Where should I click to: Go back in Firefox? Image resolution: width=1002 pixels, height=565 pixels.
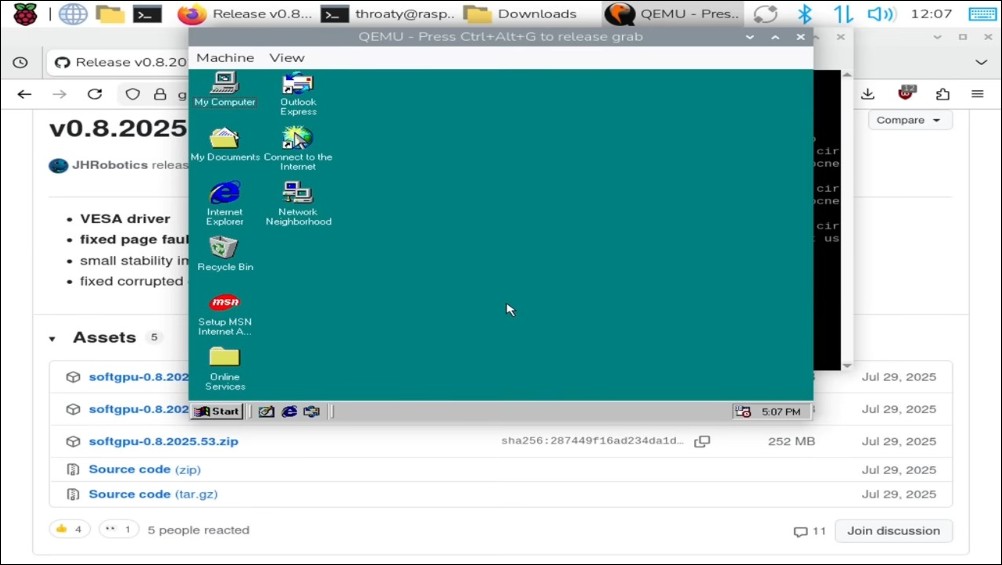pos(24,94)
